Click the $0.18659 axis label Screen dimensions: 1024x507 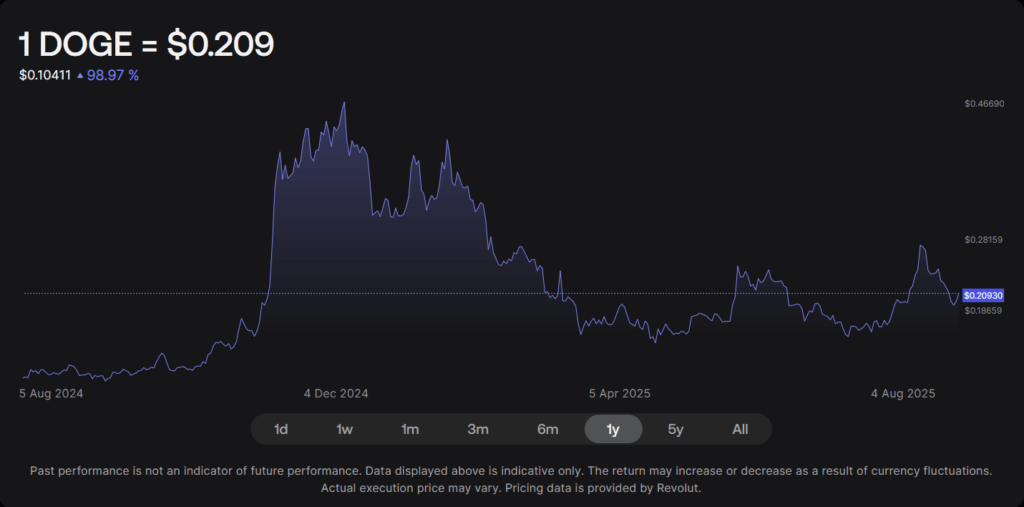pos(984,310)
